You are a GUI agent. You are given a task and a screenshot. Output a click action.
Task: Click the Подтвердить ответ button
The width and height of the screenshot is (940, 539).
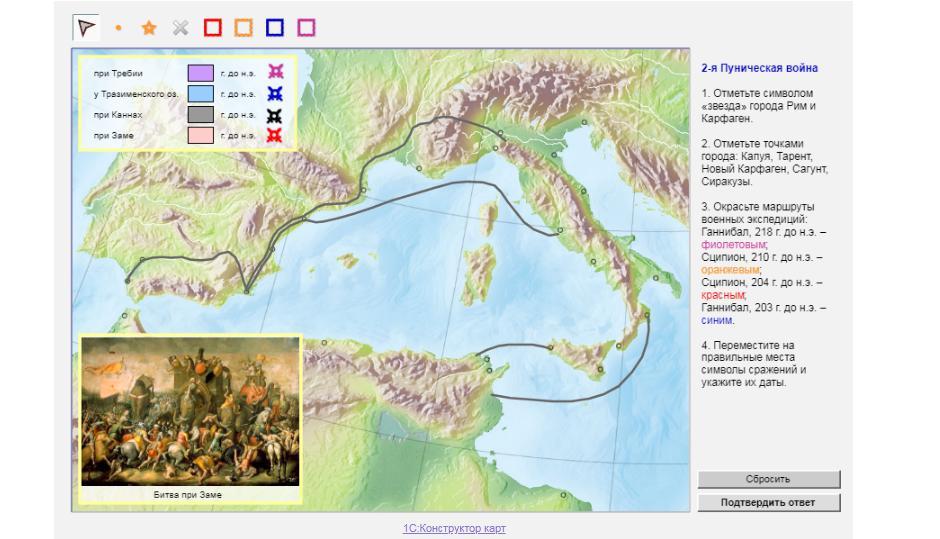pos(769,502)
